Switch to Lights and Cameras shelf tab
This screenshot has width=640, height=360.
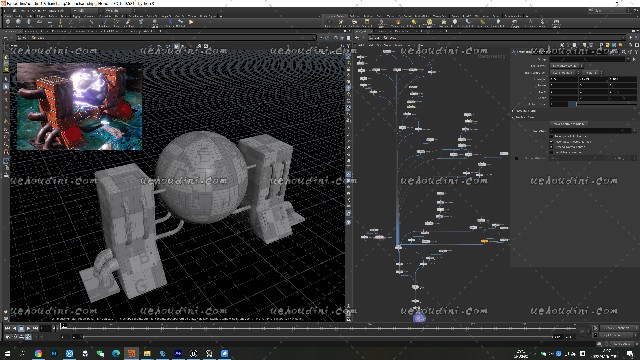click(335, 16)
